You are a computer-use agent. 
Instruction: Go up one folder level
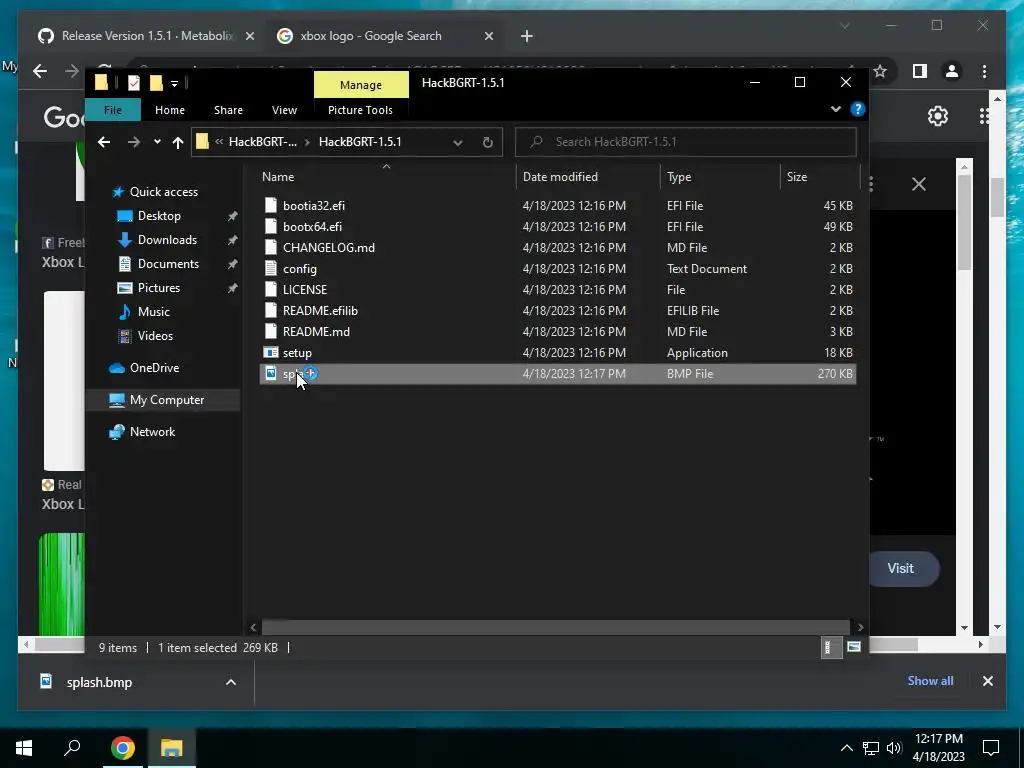pyautogui.click(x=178, y=142)
